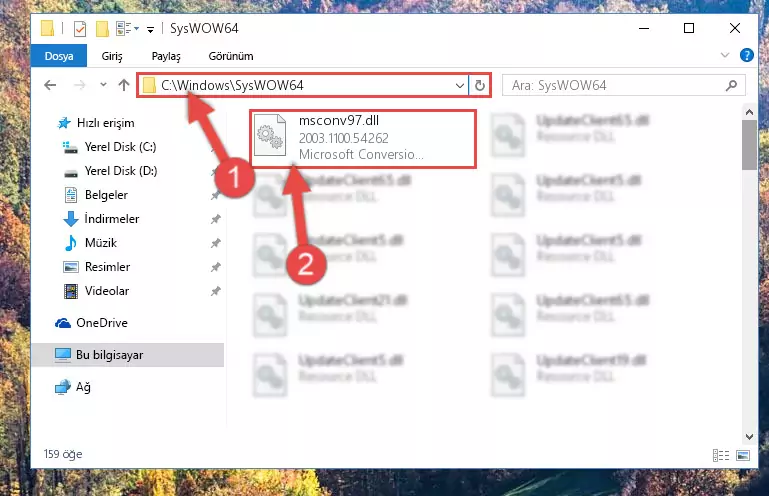Screen dimensions: 769x496
Task: Unpin Videolar using its pin icon
Action: point(215,291)
